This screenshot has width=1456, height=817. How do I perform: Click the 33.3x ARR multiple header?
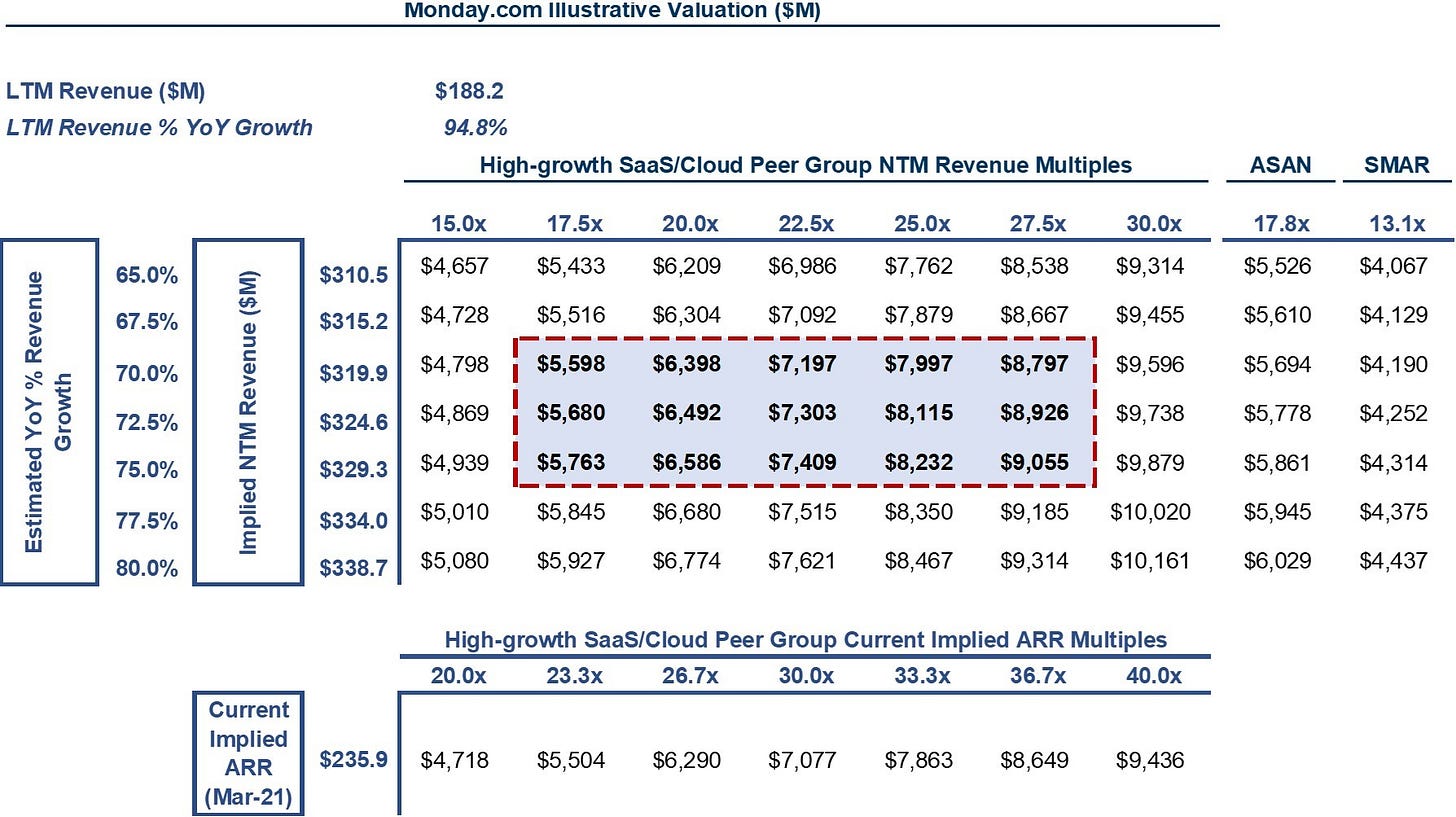(x=922, y=675)
